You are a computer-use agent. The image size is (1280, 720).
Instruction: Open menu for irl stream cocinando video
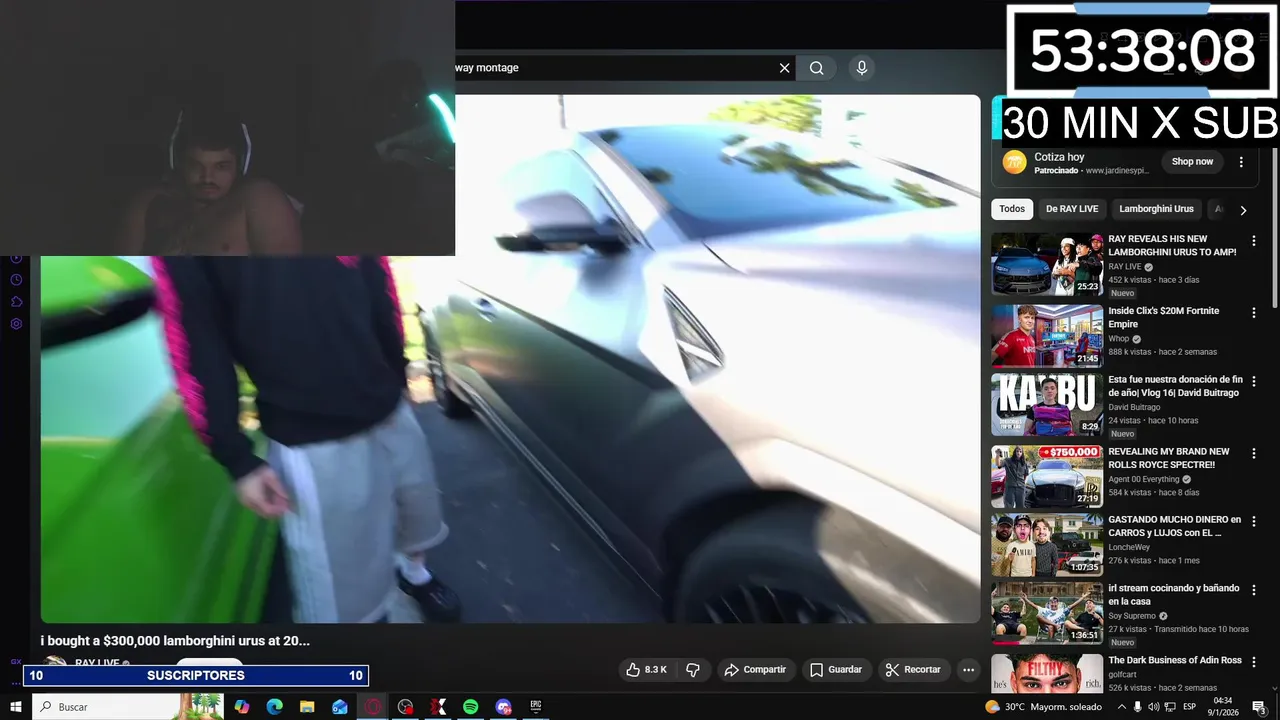point(1254,591)
